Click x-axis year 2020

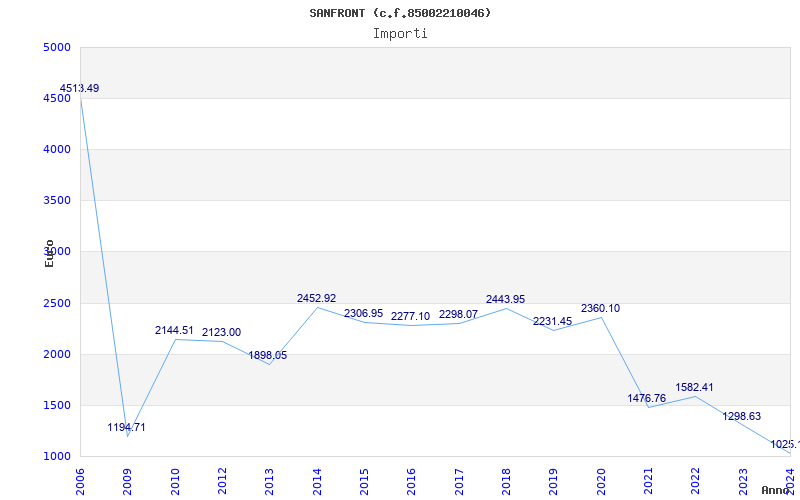(601, 481)
